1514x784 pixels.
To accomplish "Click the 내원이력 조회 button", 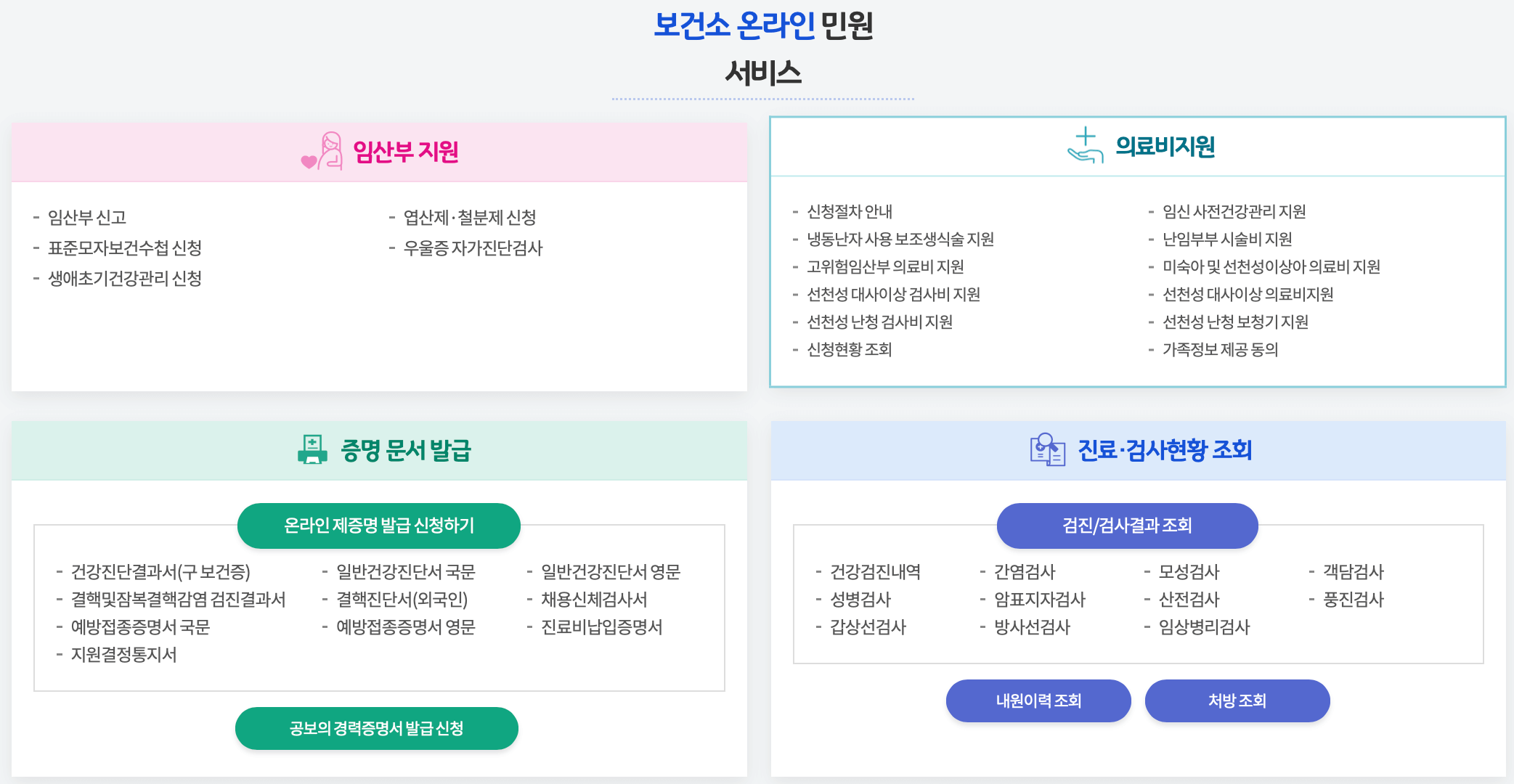I will 1038,701.
